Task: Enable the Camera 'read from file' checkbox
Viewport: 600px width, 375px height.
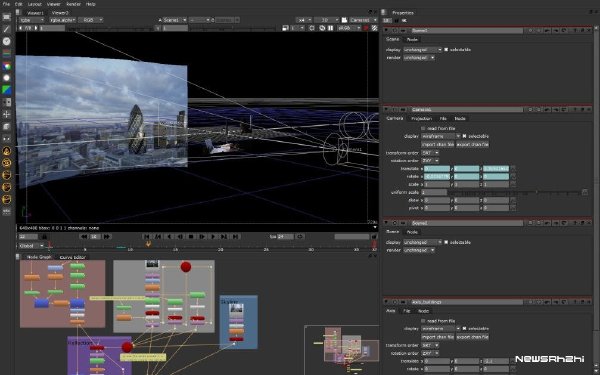Action: 423,129
